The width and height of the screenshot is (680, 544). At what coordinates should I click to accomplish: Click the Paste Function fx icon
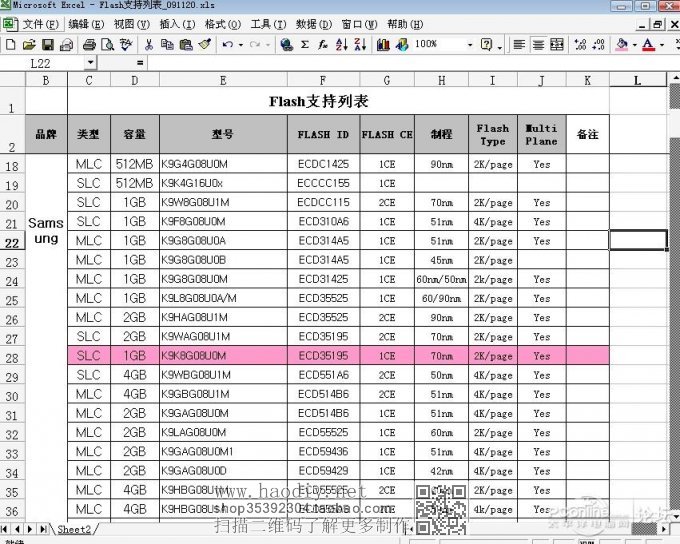pos(324,45)
